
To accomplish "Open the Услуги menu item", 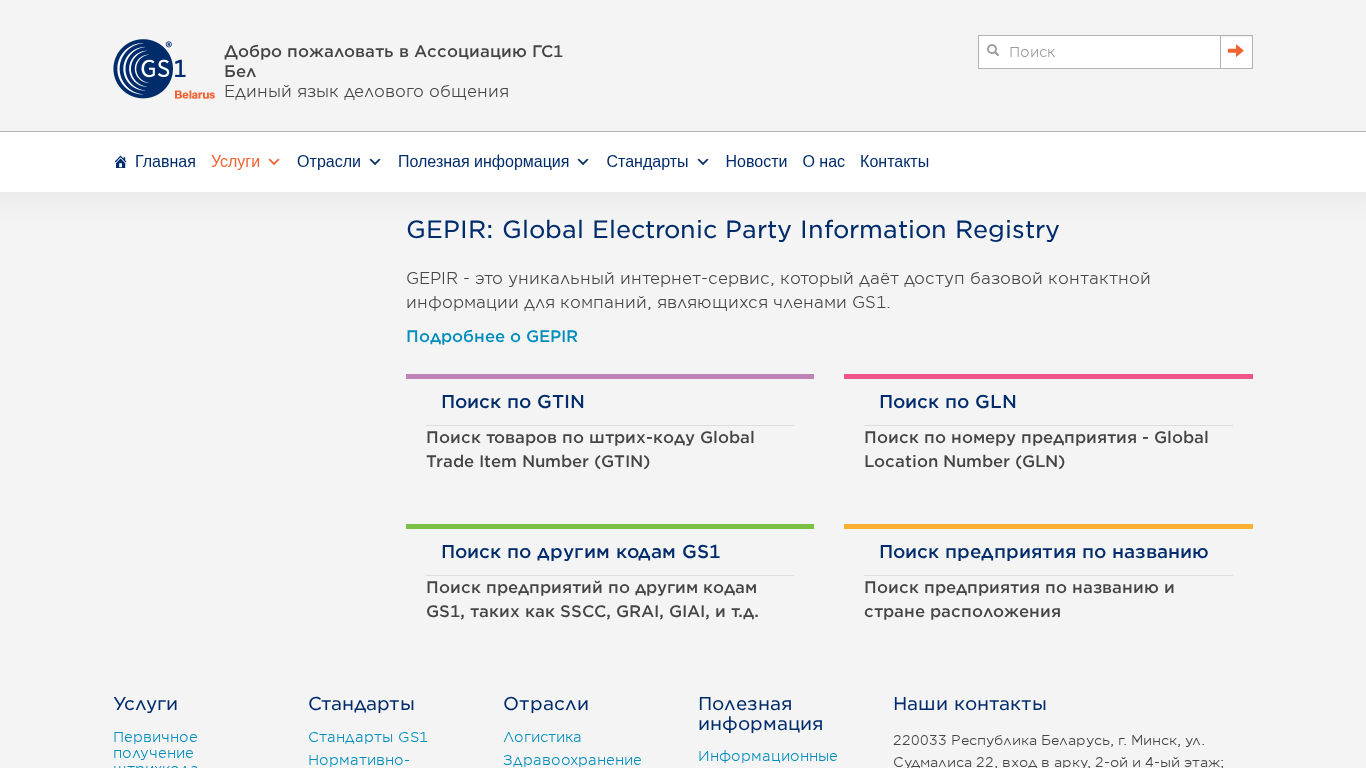I will (x=235, y=162).
